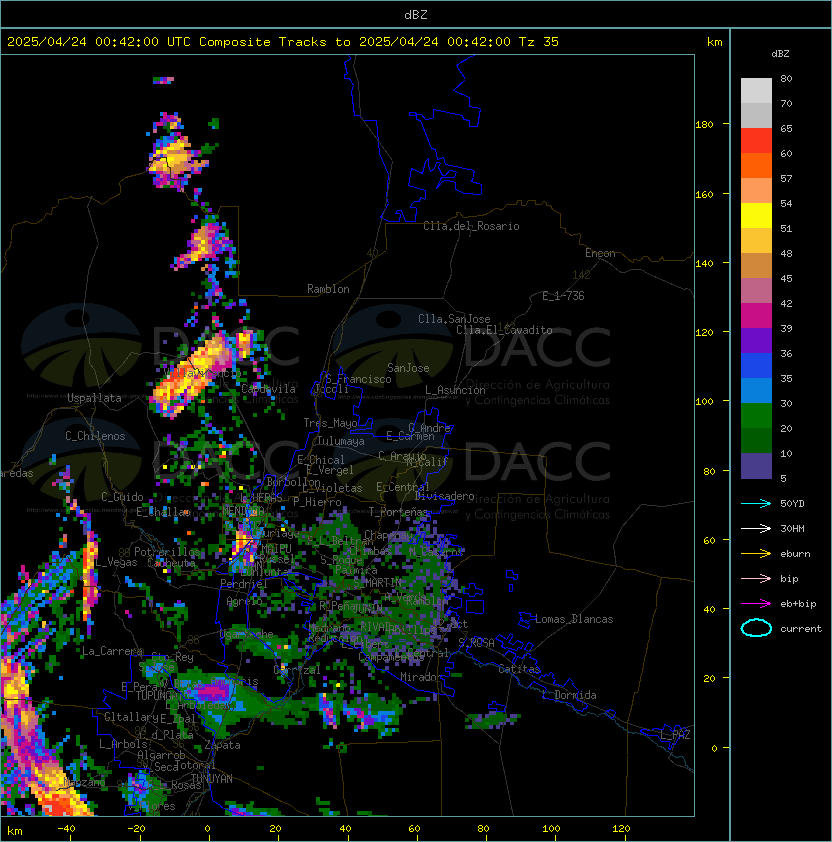This screenshot has height=842, width=832.
Task: Click the 'dBZ' title at top center
Action: point(416,14)
